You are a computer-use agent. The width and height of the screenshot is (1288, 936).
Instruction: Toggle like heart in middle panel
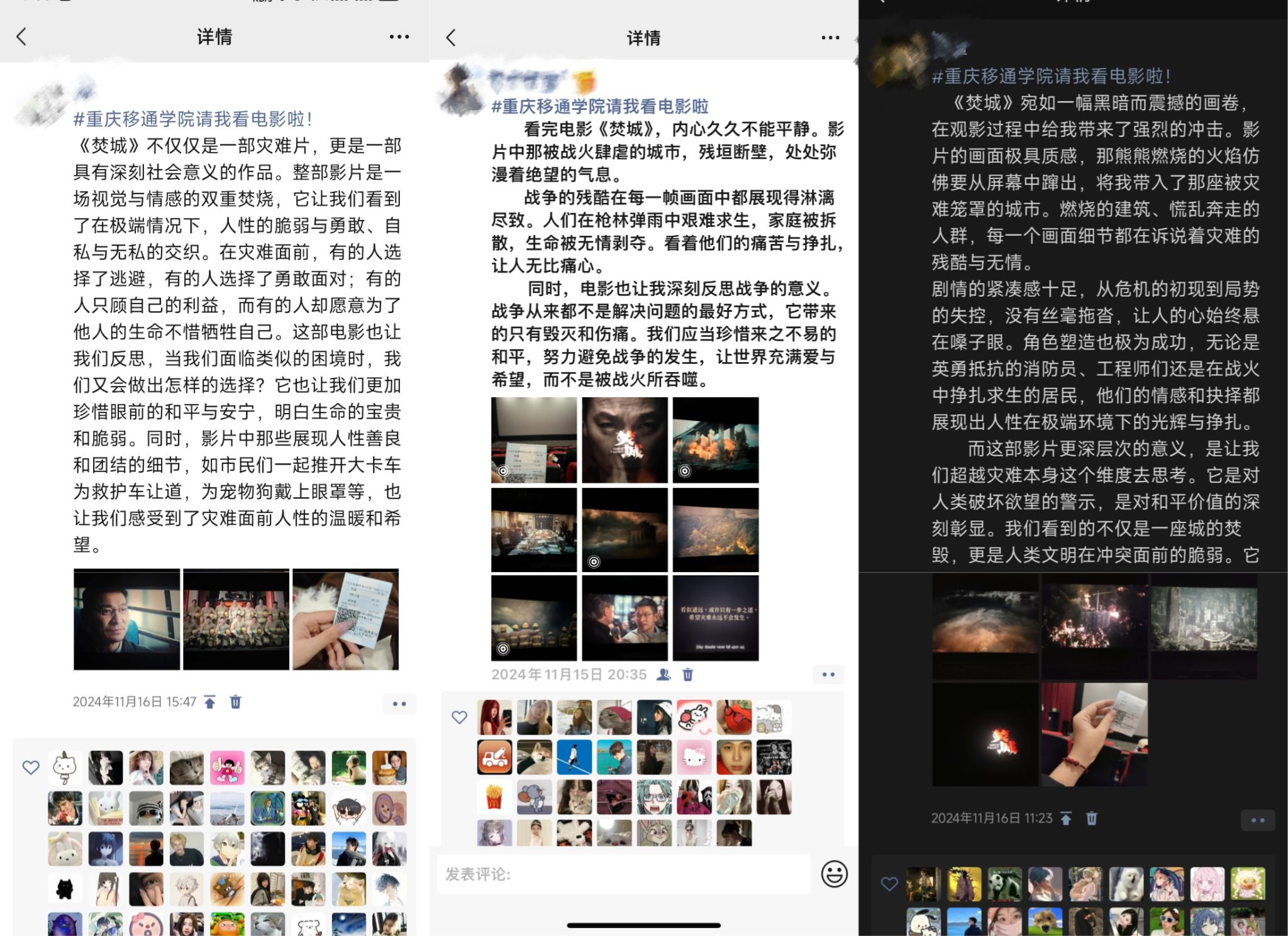[x=459, y=717]
